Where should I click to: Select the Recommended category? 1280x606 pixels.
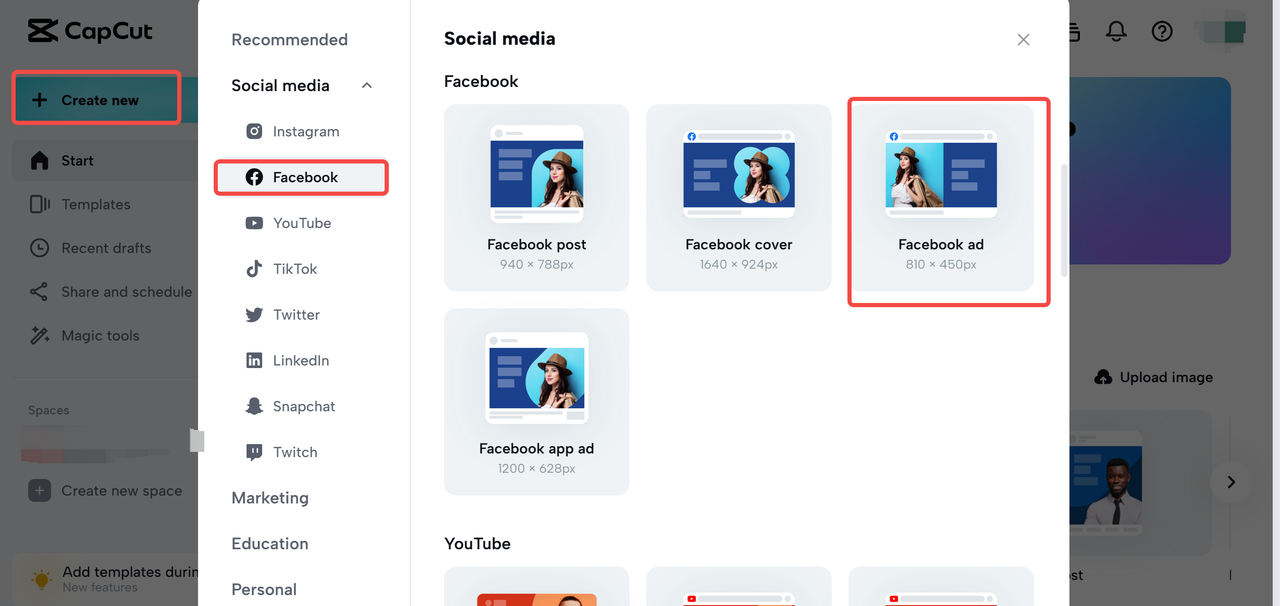click(x=289, y=40)
